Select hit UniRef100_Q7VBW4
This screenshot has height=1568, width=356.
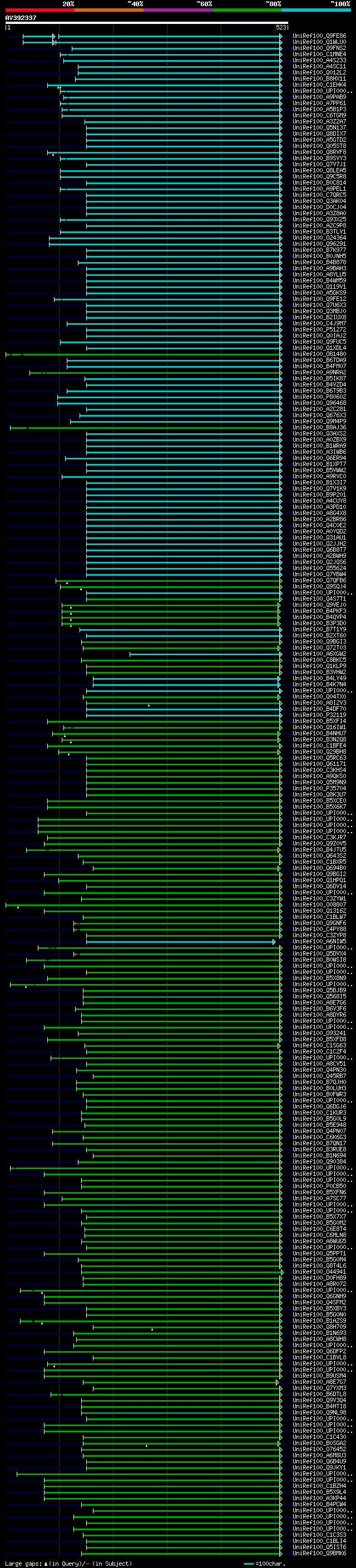[319, 574]
